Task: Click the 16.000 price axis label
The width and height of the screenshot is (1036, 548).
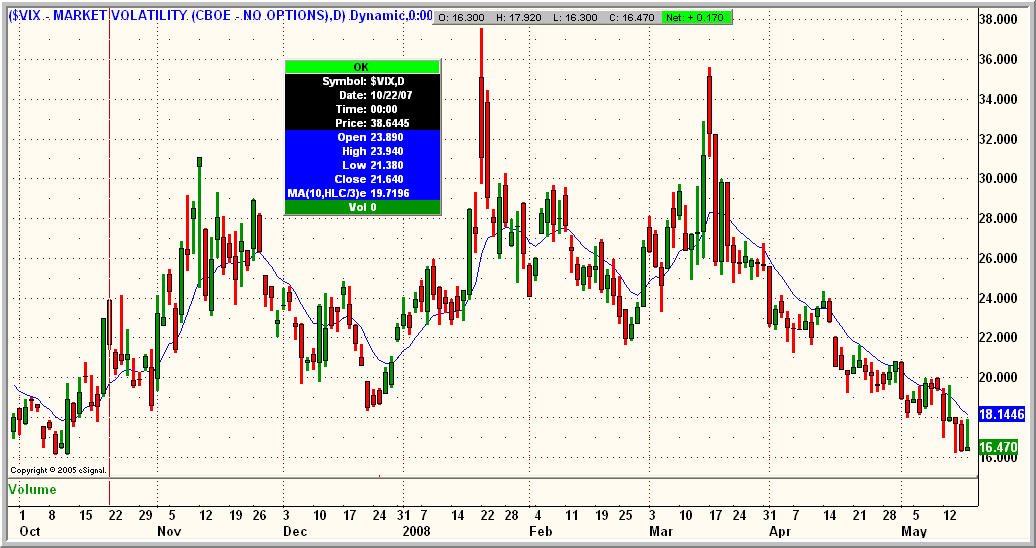Action: [998, 457]
